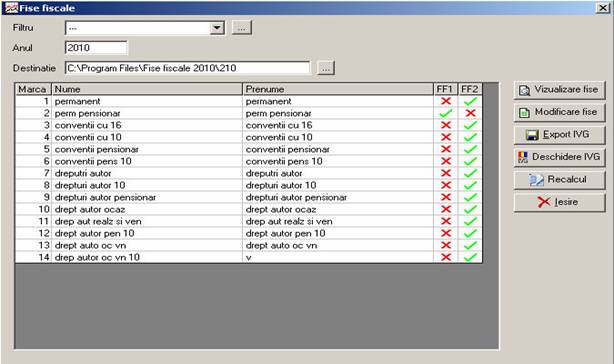Select Prenume cell 'dreputri autor'
Image resolution: width=614 pixels, height=364 pixels.
click(338, 173)
